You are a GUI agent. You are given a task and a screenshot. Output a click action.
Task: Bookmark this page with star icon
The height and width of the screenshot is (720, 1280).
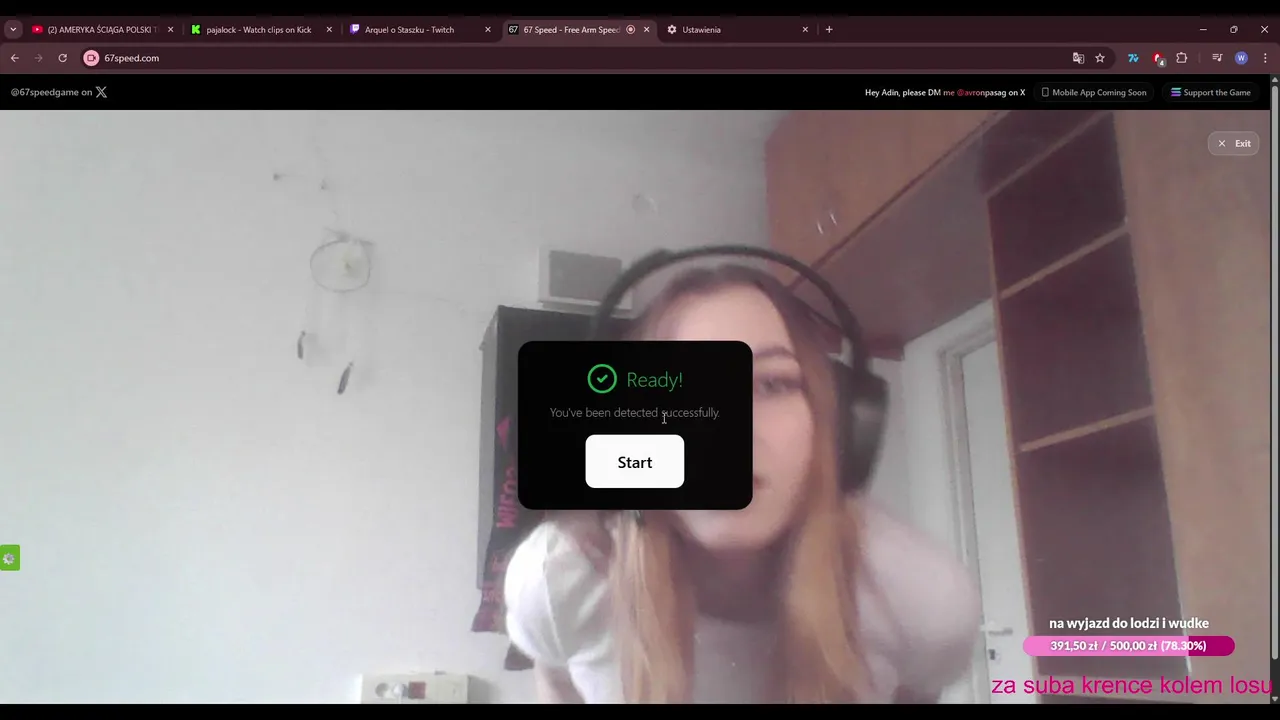tap(1100, 58)
